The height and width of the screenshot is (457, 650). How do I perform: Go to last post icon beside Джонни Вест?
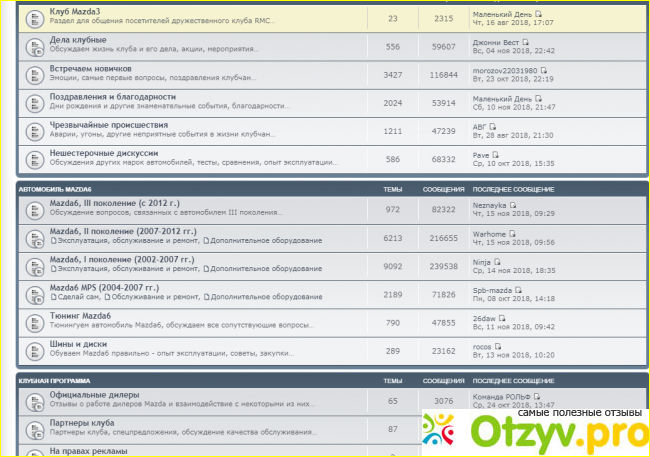[x=526, y=41]
